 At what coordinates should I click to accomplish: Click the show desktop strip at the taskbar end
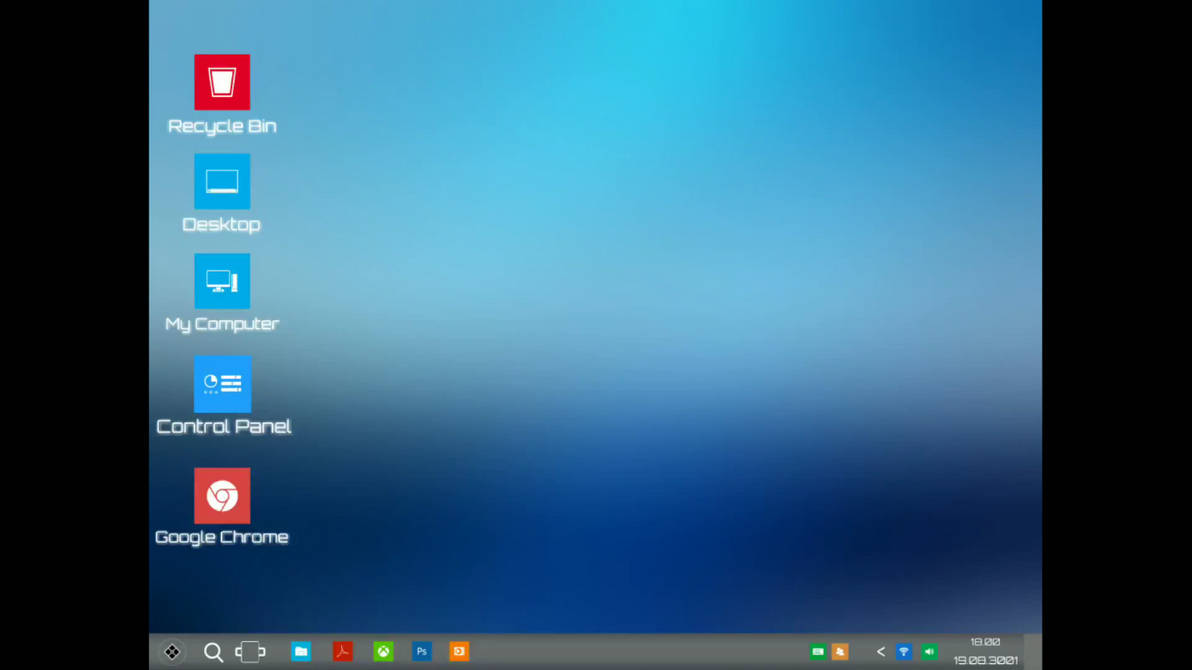pos(1033,652)
